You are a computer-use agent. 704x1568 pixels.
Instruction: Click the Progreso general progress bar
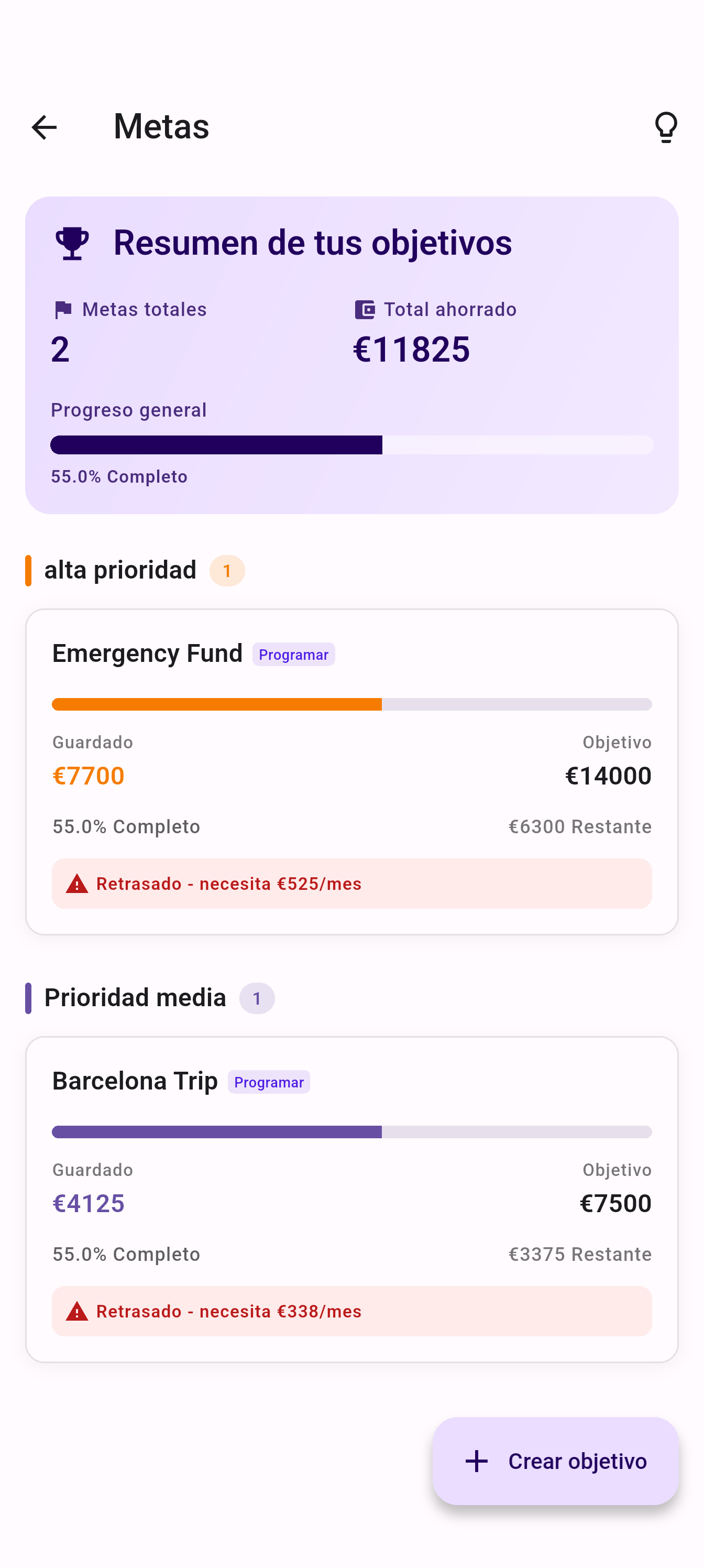pyautogui.click(x=351, y=445)
